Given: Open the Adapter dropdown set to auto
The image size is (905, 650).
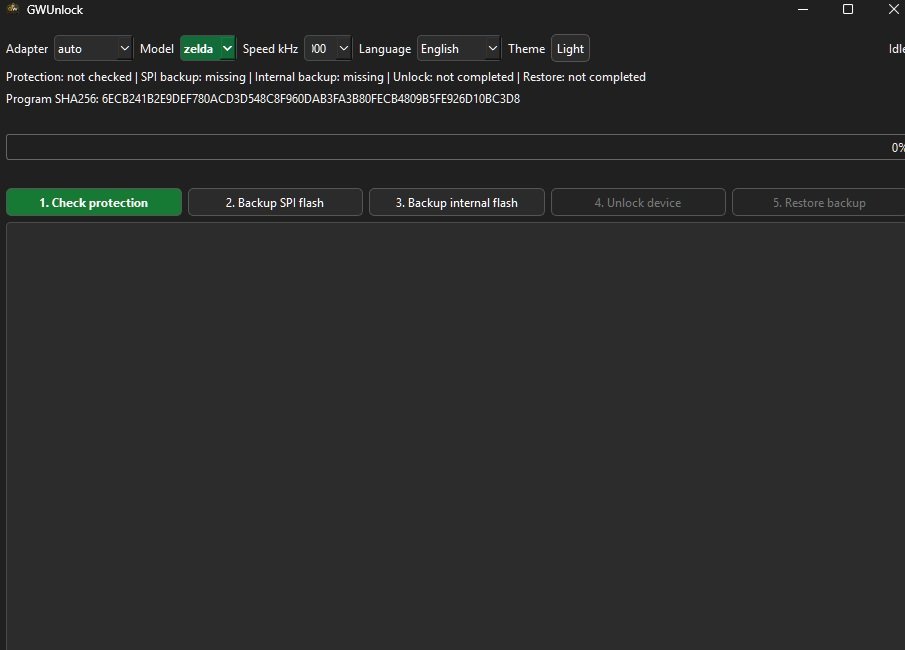Looking at the screenshot, I should click(x=93, y=48).
